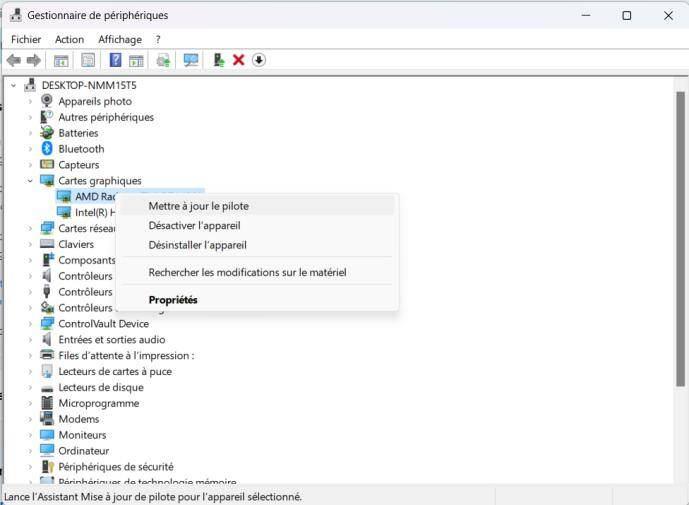Open the ? help menu
Screen dimensions: 689x505
tap(158, 39)
